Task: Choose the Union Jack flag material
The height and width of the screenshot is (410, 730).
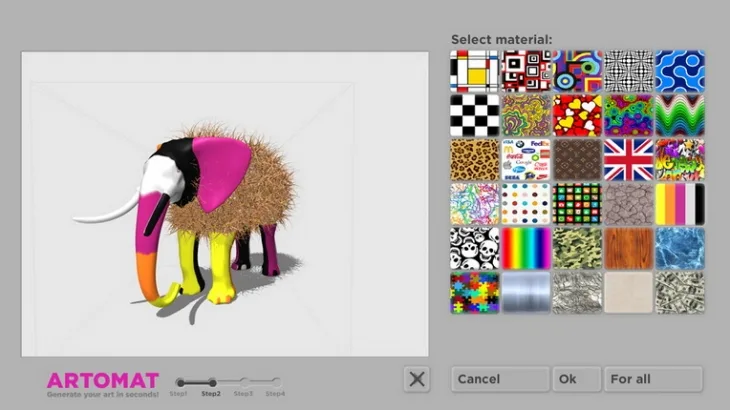Action: tap(628, 160)
